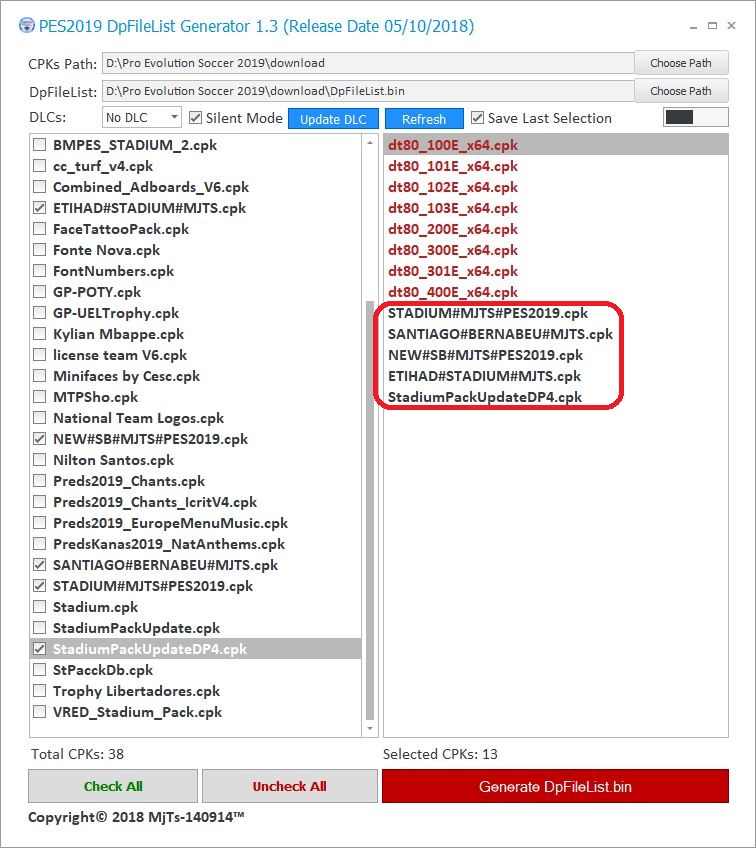This screenshot has width=756, height=848.
Task: Uncheck NEW#SB#MJTS#PES2019.cpk in left list
Action: pyautogui.click(x=39, y=439)
